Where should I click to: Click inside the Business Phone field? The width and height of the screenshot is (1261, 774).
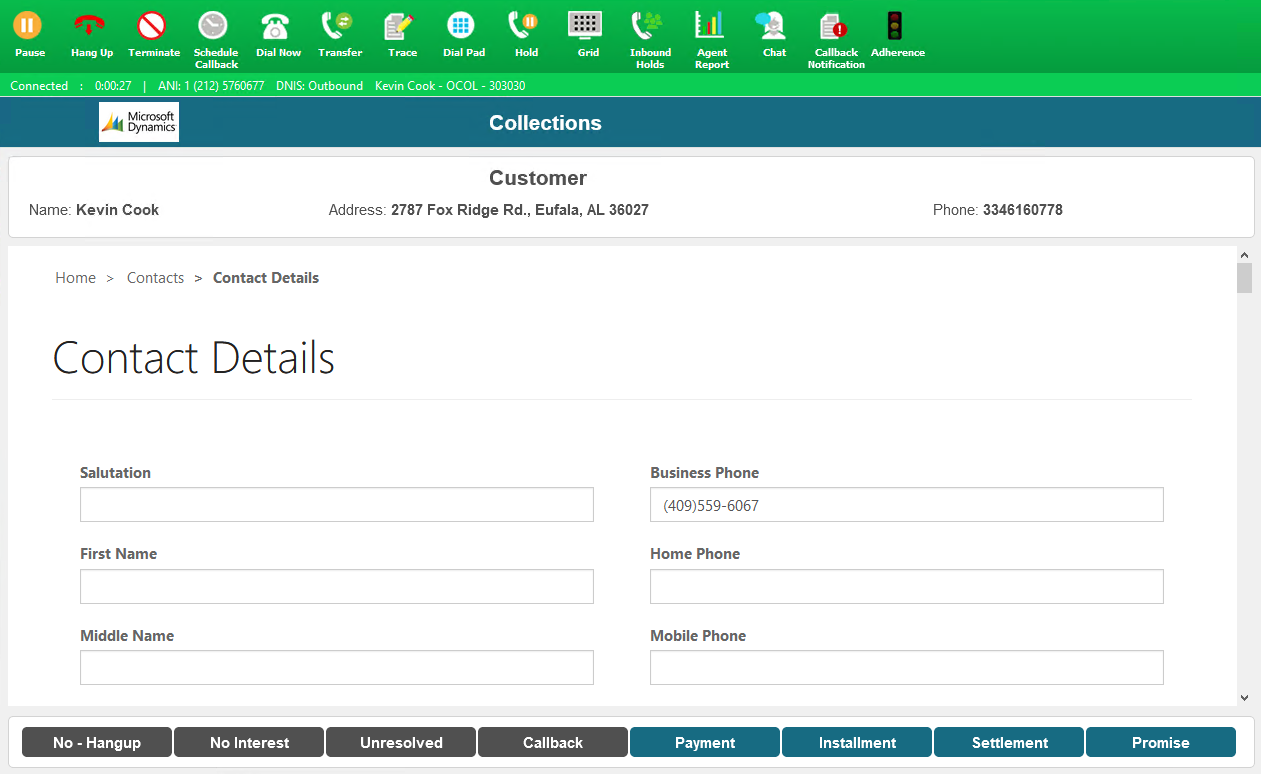(906, 504)
